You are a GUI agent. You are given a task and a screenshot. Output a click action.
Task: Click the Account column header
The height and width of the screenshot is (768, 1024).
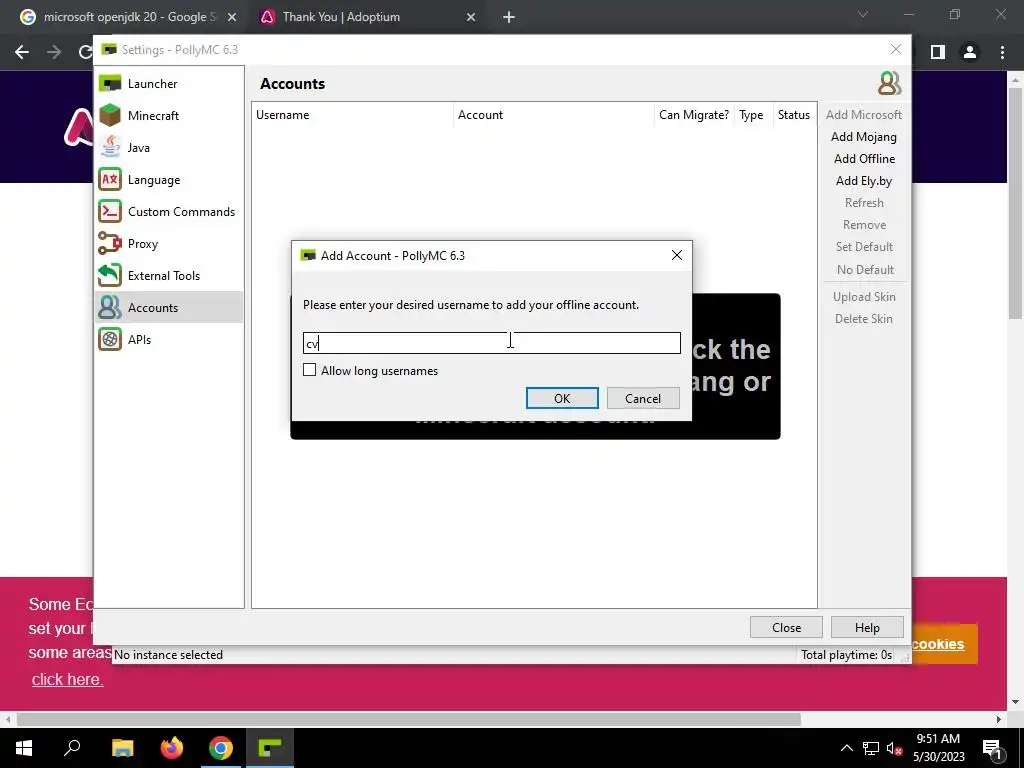tap(554, 115)
